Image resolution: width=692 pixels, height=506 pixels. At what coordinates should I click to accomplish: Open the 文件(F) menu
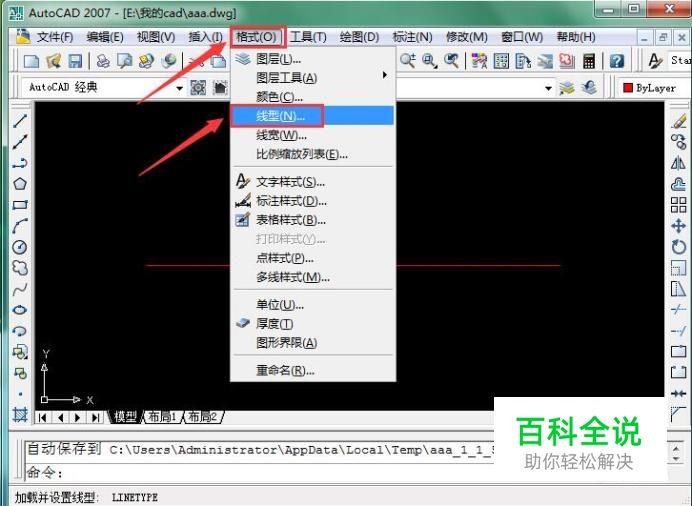click(x=54, y=37)
